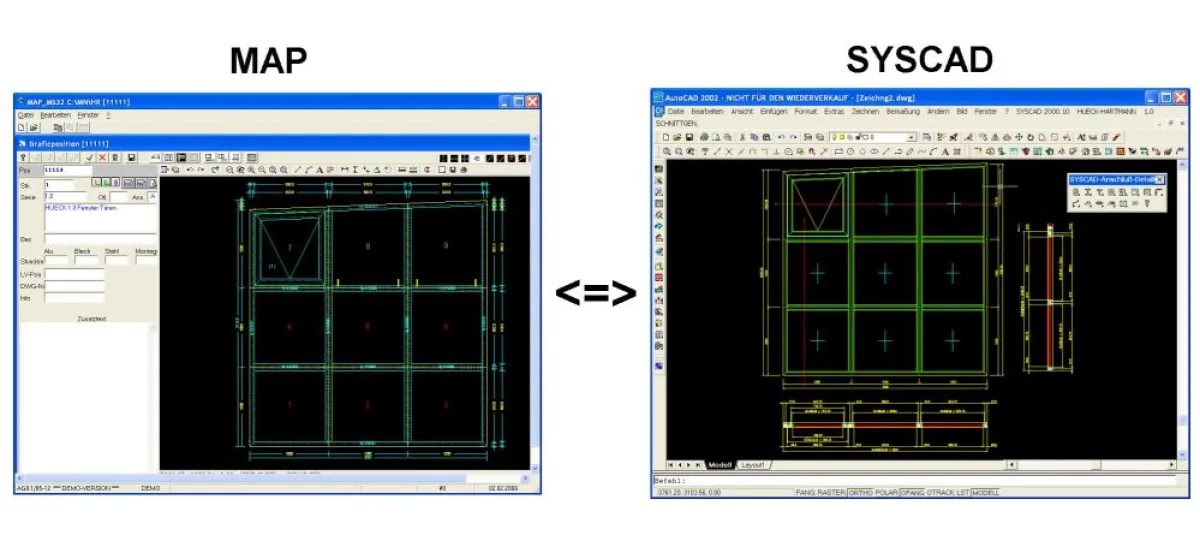The width and height of the screenshot is (1200, 541).
Task: Click the Zusatztext label in MAP panel
Action: [x=92, y=318]
